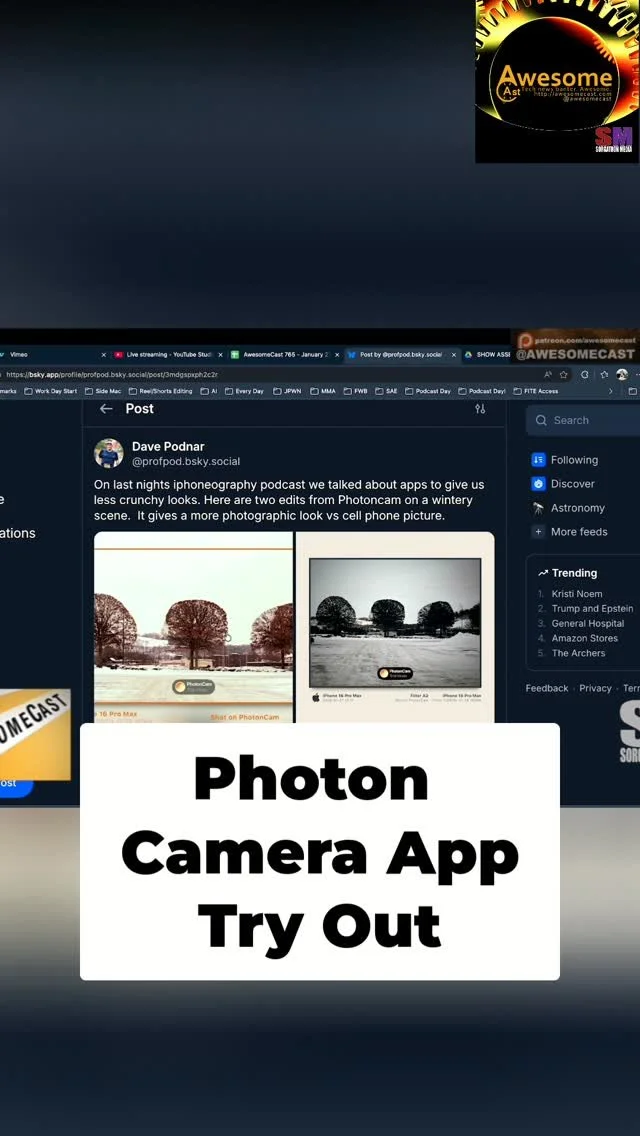Image resolution: width=640 pixels, height=1136 pixels.
Task: Open the MMA bookmark folder
Action: click(323, 391)
